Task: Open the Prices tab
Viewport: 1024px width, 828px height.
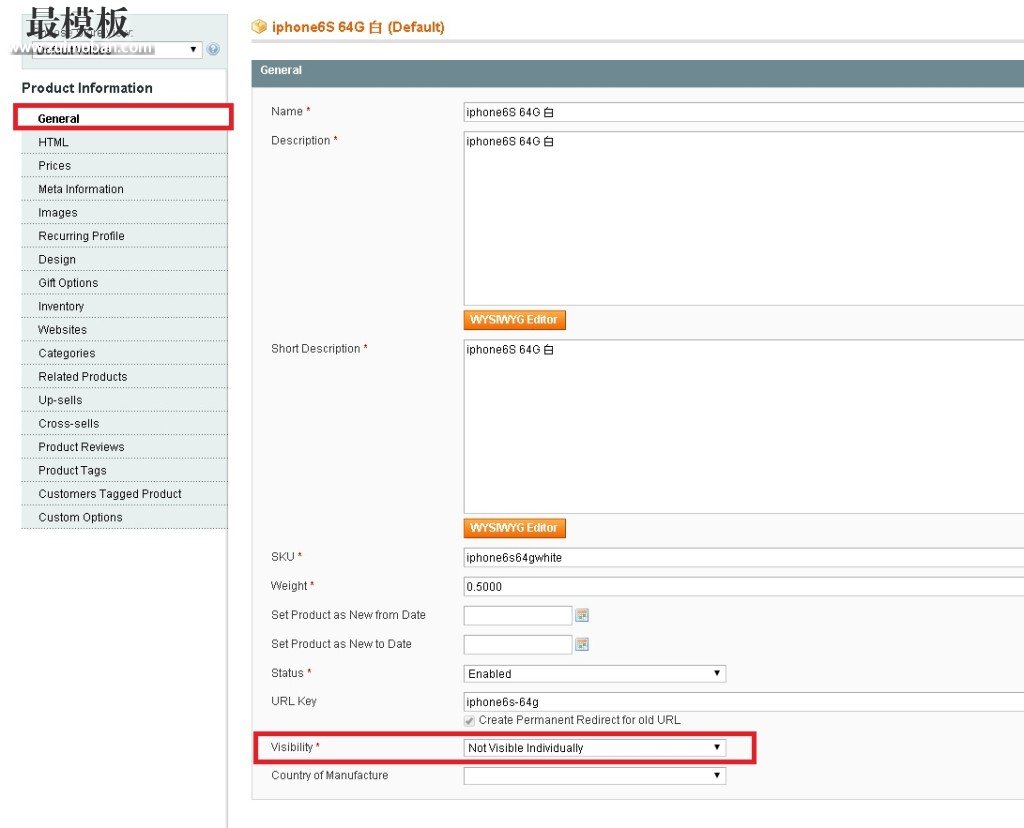Action: tap(124, 166)
